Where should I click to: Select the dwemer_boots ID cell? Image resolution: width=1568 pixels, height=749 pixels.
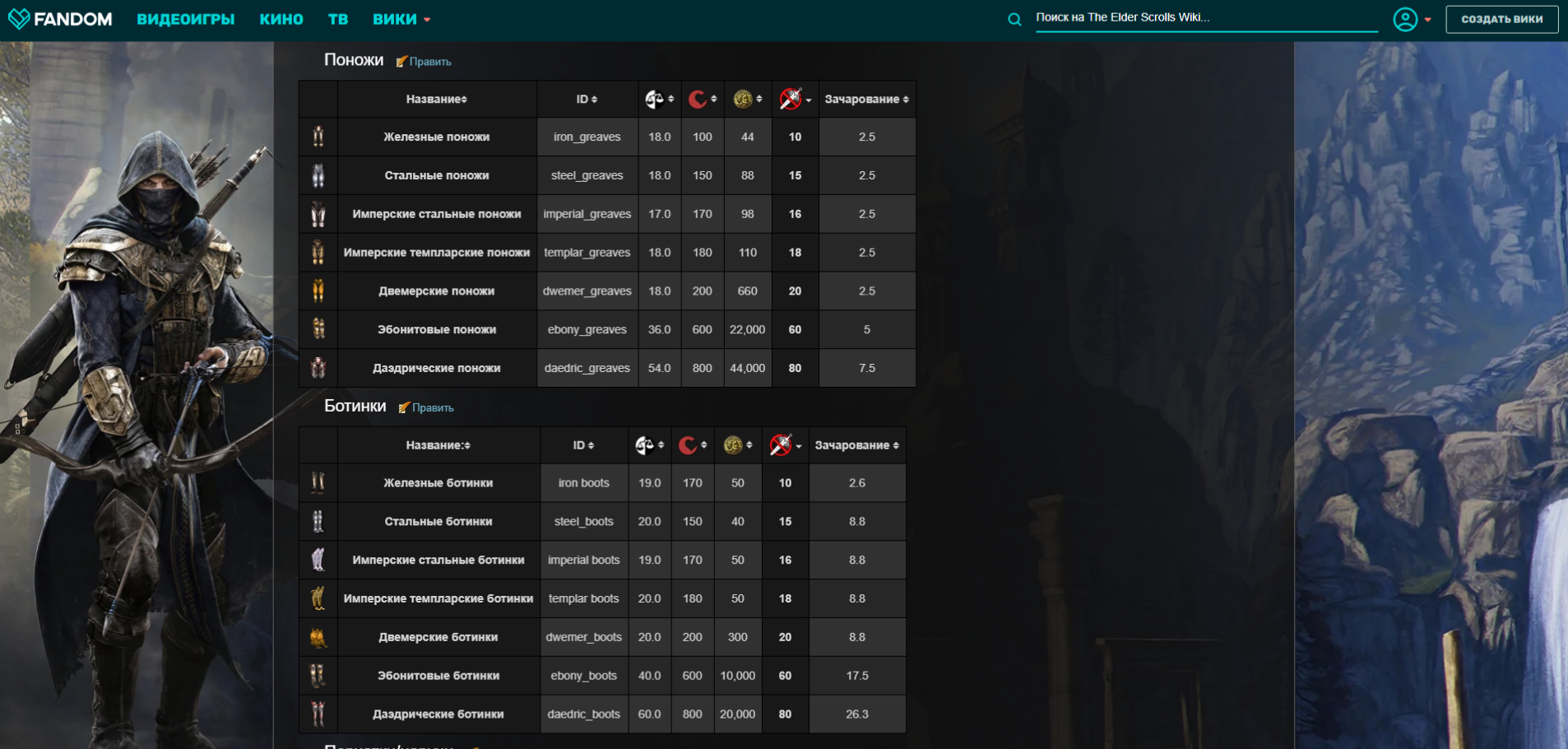pyautogui.click(x=584, y=637)
